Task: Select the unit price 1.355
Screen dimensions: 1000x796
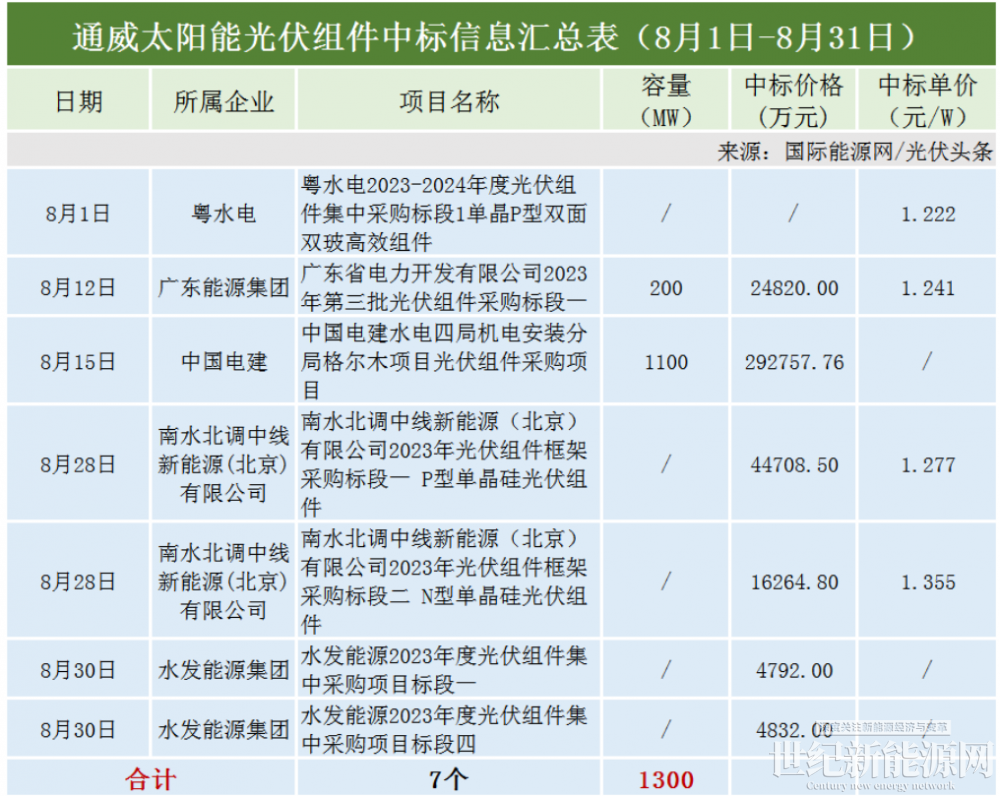Action: coord(928,582)
